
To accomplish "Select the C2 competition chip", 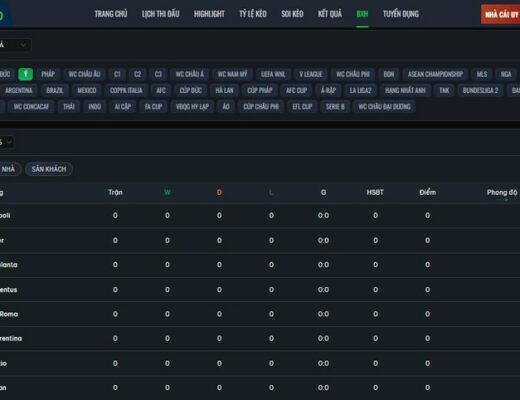I will pos(138,74).
